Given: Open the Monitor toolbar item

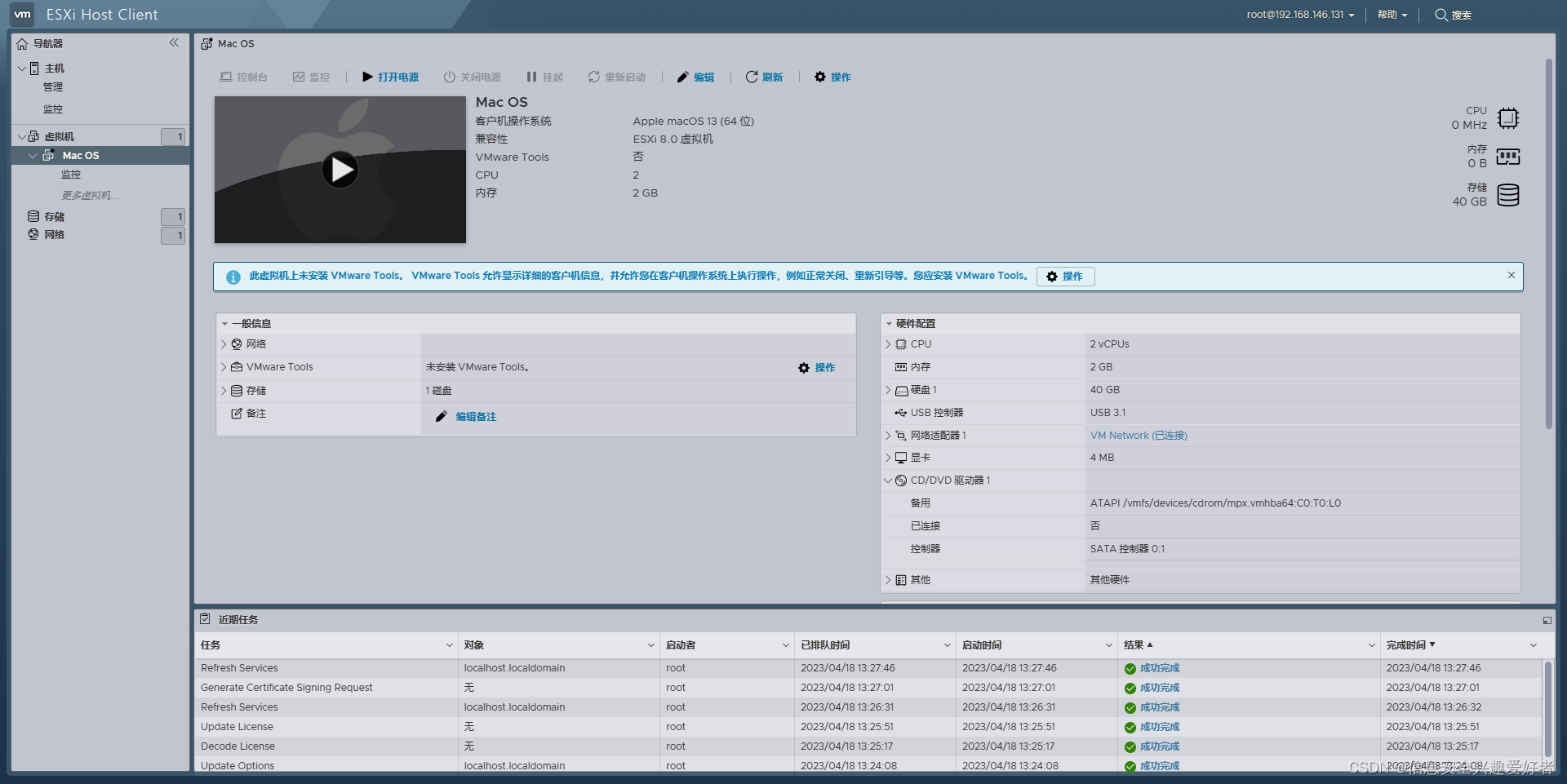Looking at the screenshot, I should 311,77.
